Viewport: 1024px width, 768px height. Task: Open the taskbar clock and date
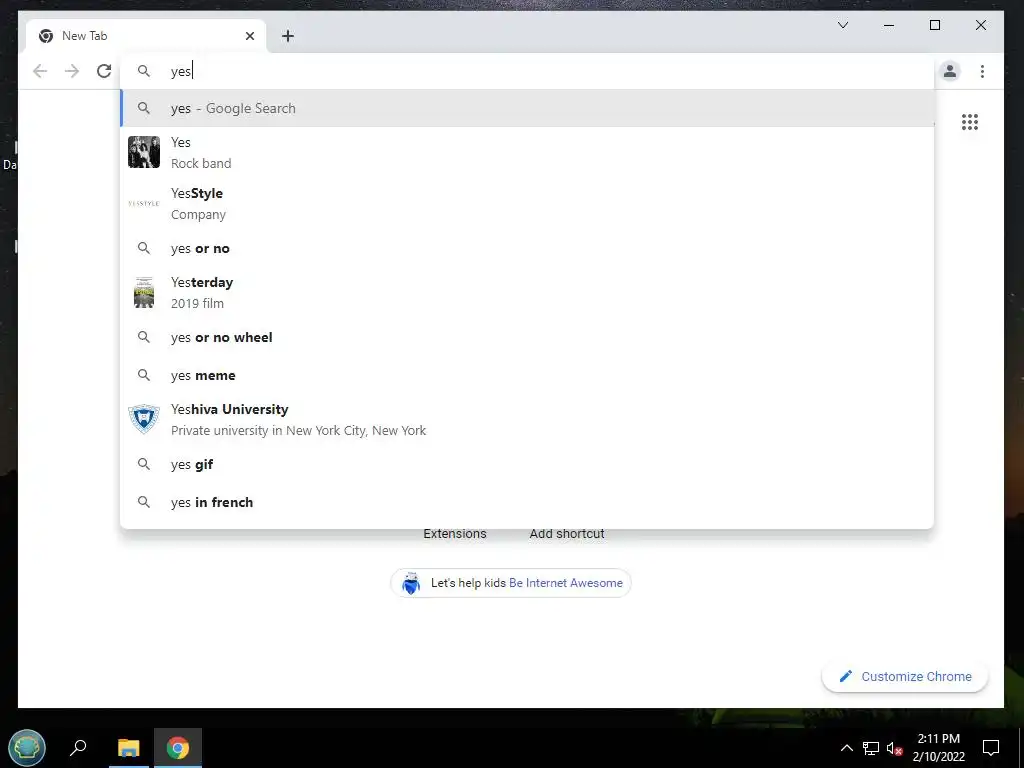(x=938, y=748)
